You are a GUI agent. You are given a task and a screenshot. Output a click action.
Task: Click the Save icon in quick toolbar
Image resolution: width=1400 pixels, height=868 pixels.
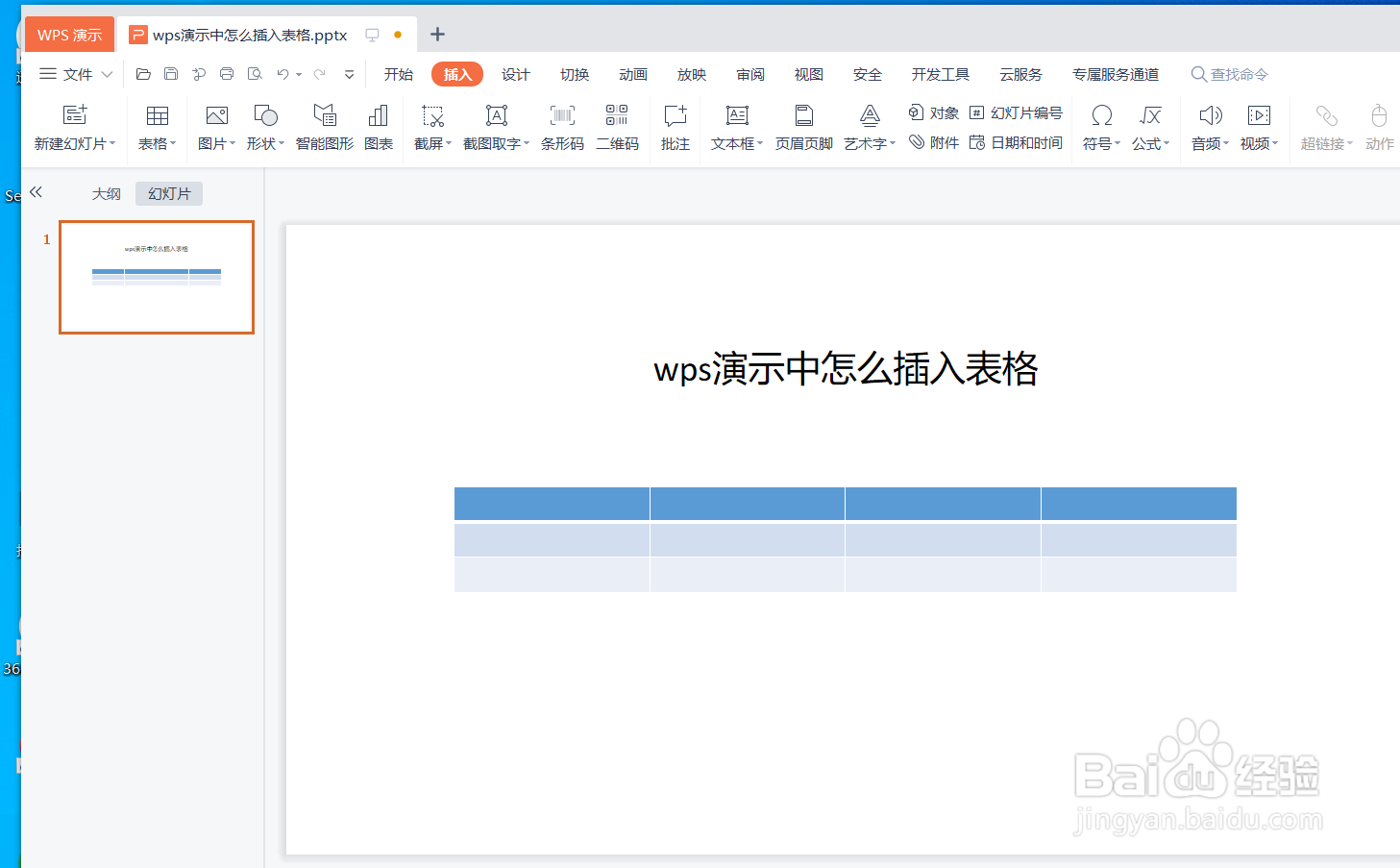pos(171,74)
